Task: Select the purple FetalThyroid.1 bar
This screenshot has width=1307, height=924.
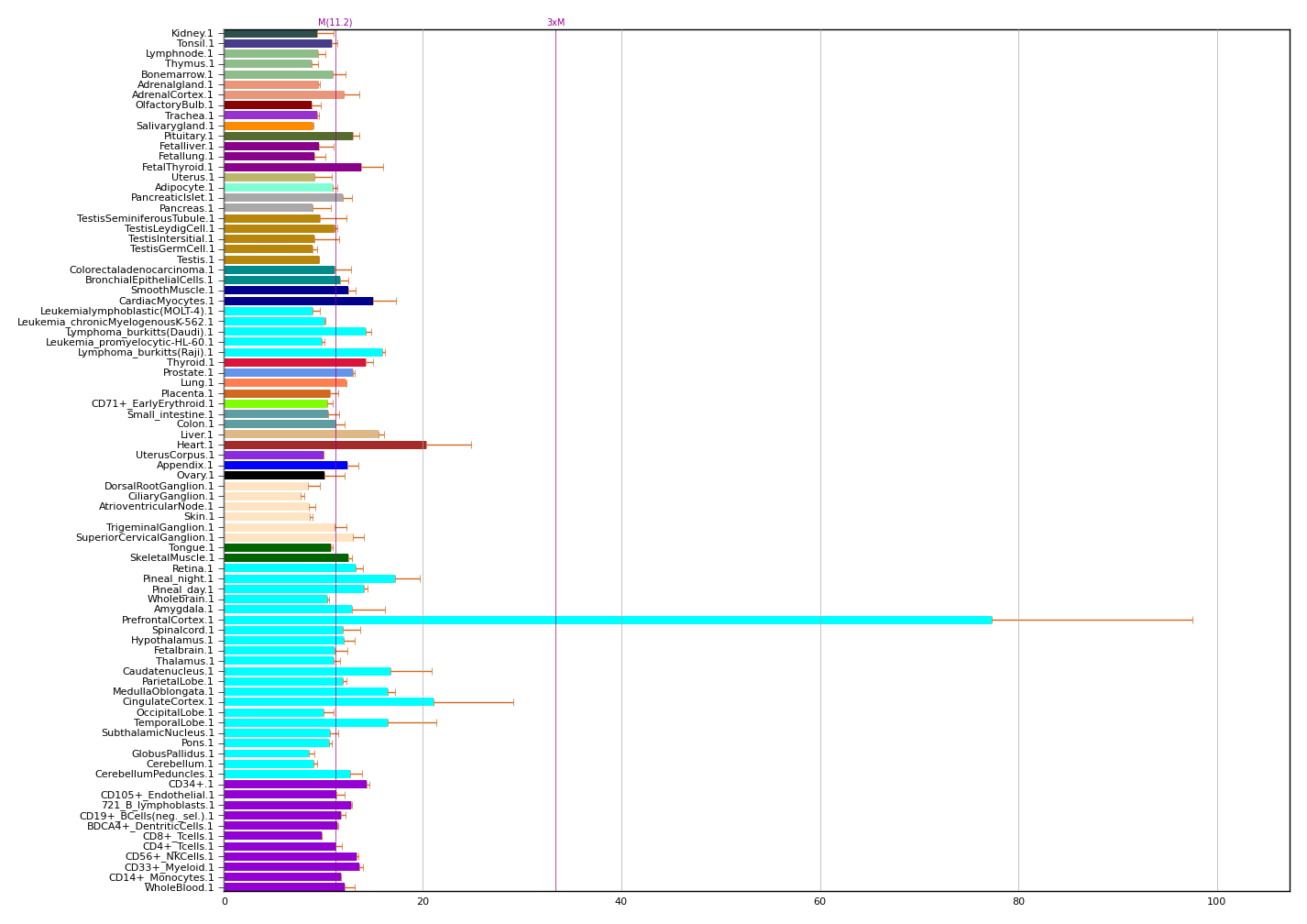Action: (x=291, y=167)
